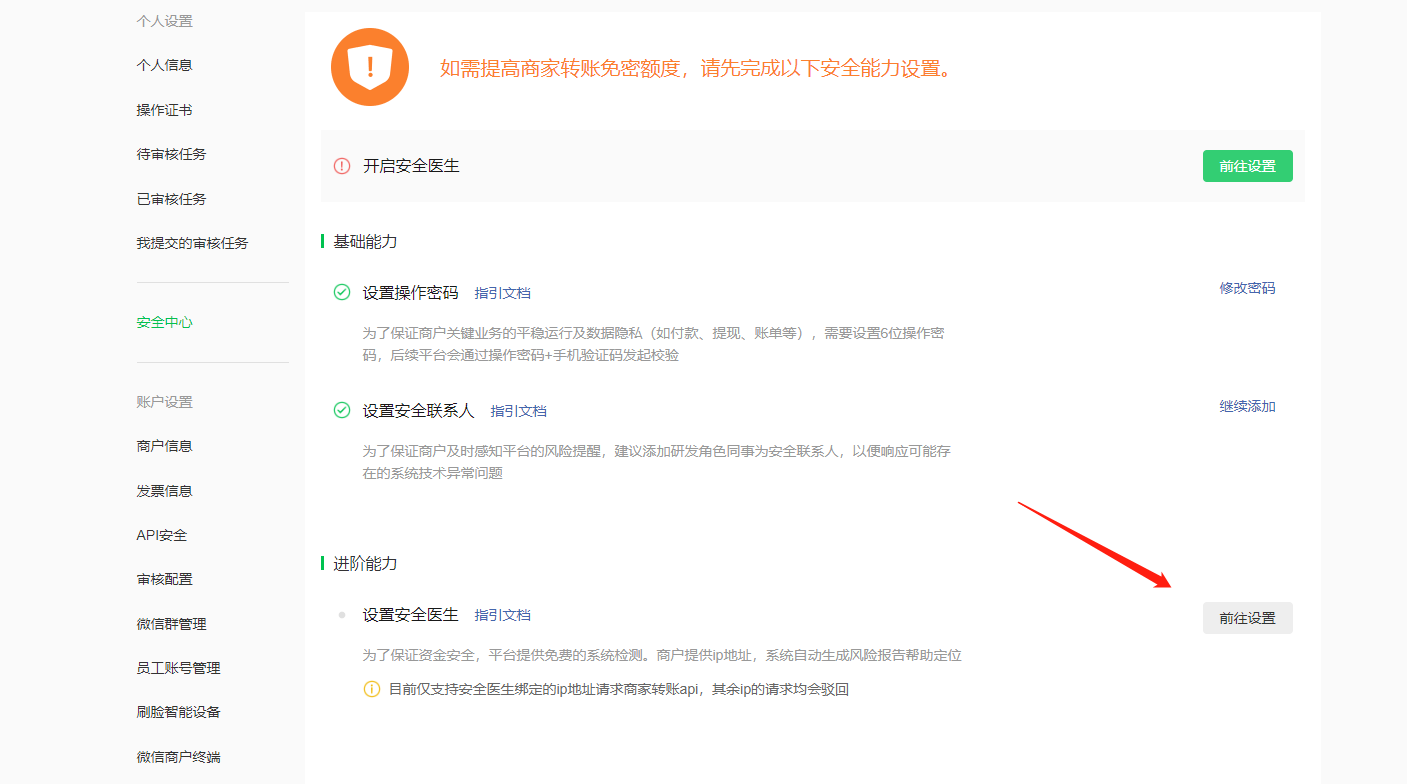Navigate to API安全 in the sidebar
The height and width of the screenshot is (784, 1407).
click(162, 535)
